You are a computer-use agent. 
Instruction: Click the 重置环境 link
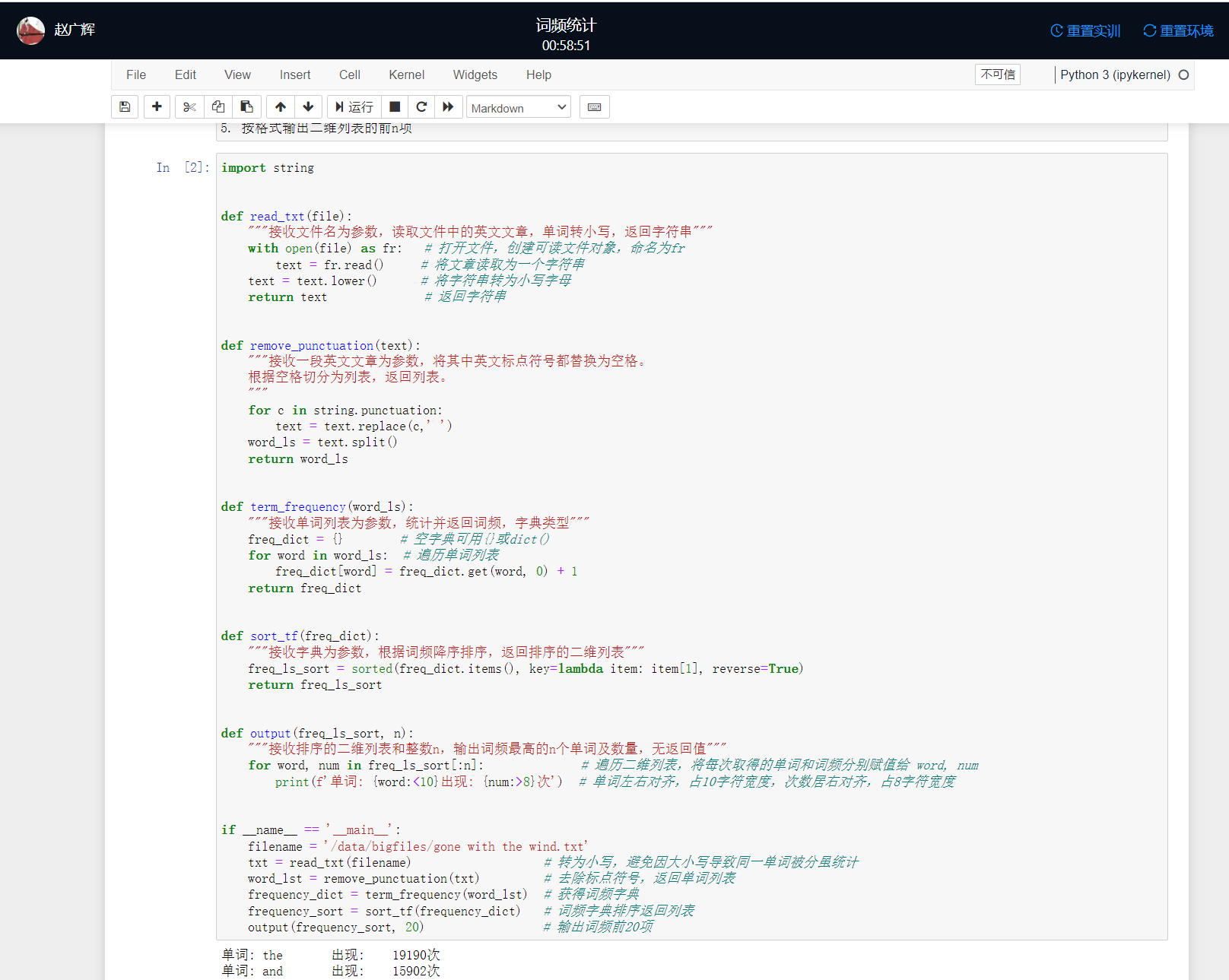1178,30
